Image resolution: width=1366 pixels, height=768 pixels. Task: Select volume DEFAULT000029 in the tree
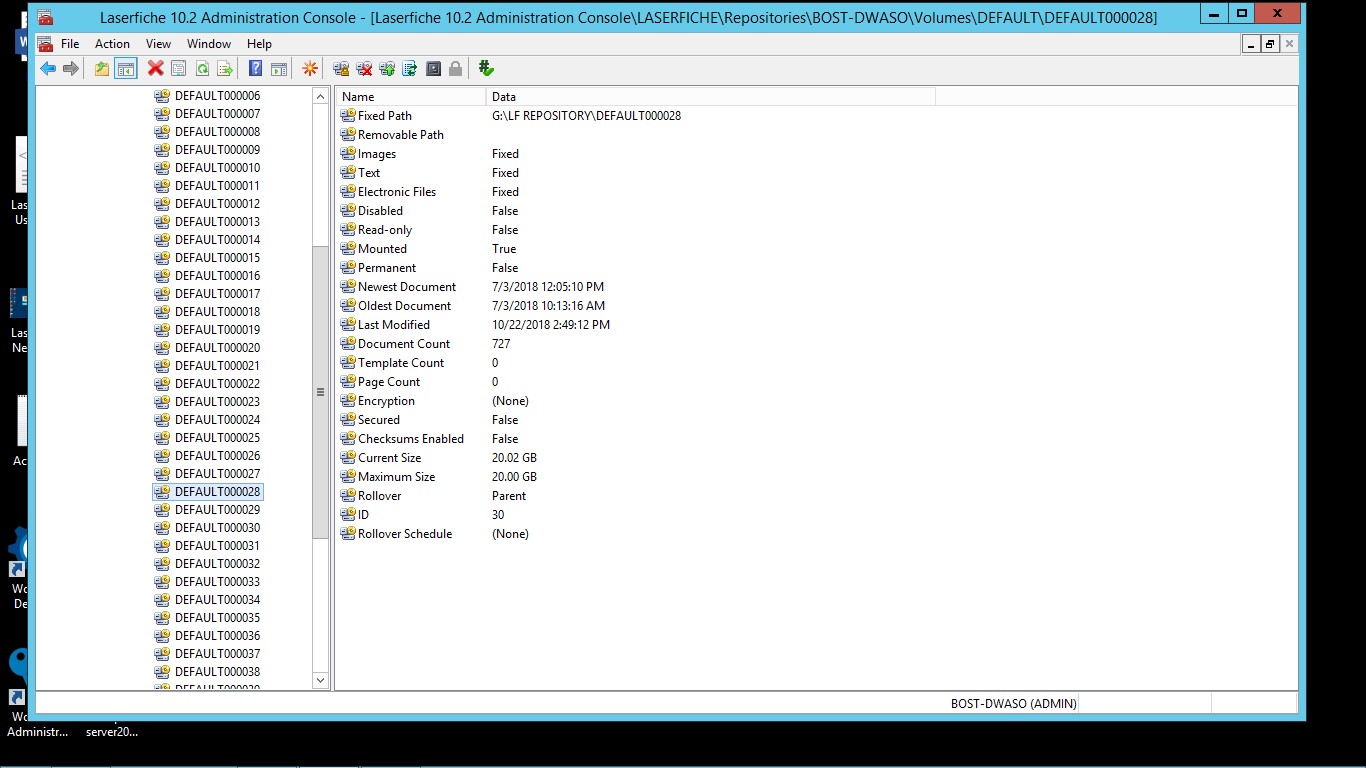point(217,510)
